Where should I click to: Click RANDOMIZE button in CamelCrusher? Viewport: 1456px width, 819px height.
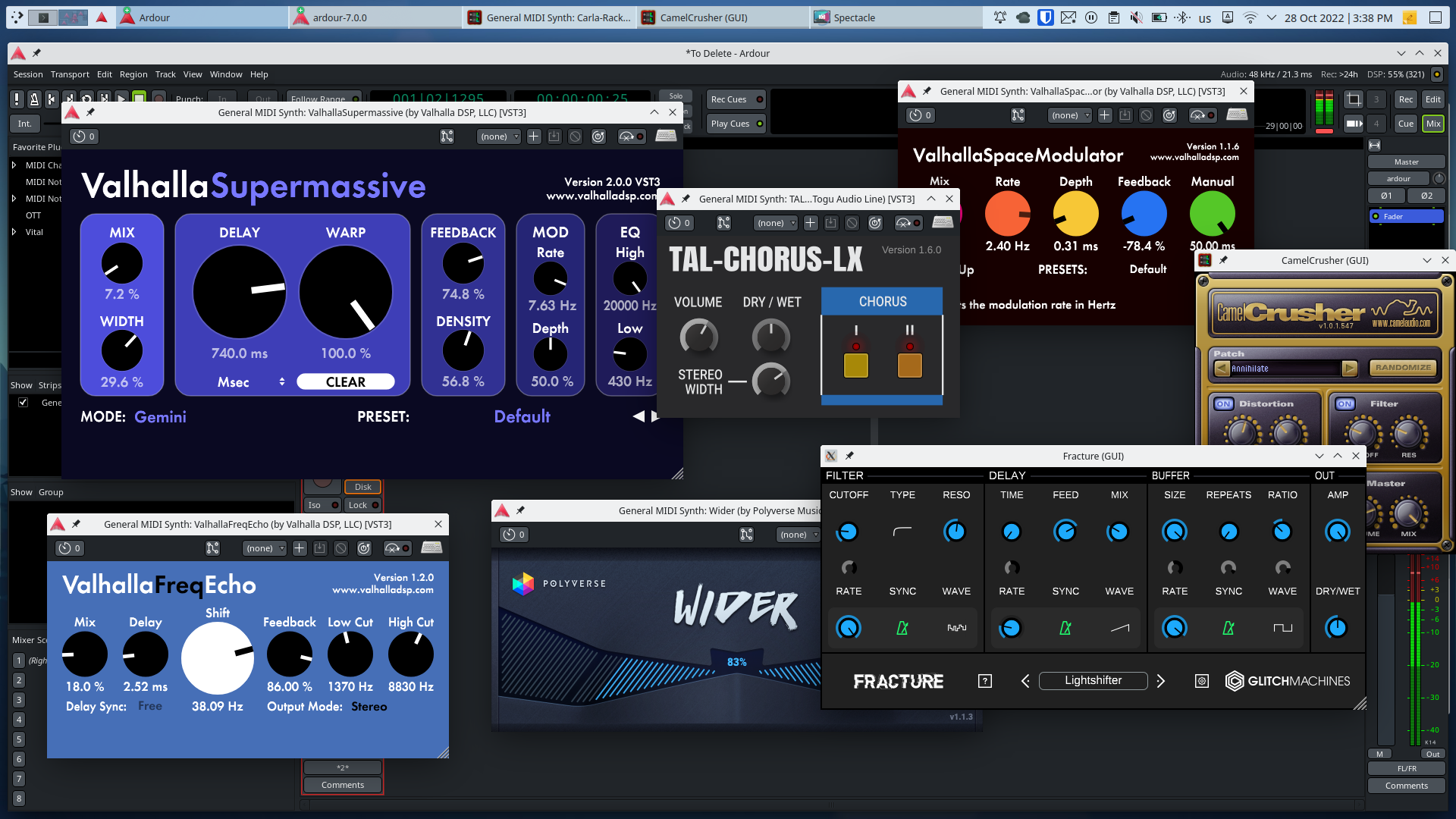[1403, 368]
